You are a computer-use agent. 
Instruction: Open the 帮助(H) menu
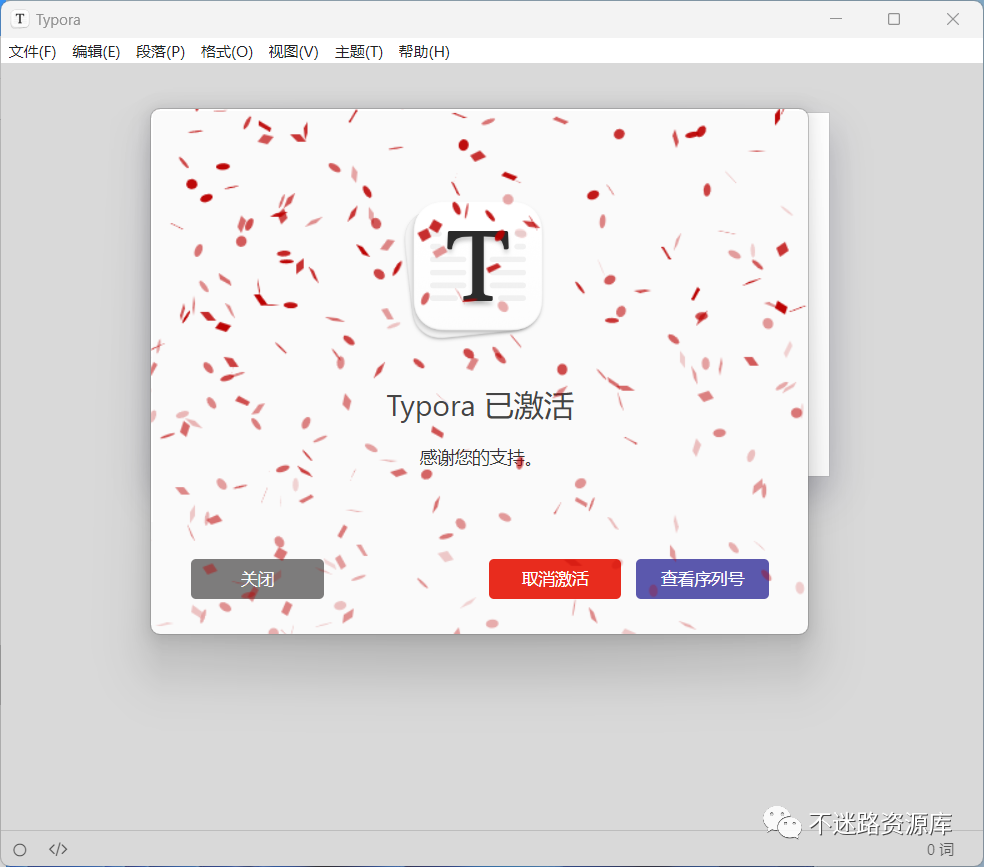click(x=424, y=51)
